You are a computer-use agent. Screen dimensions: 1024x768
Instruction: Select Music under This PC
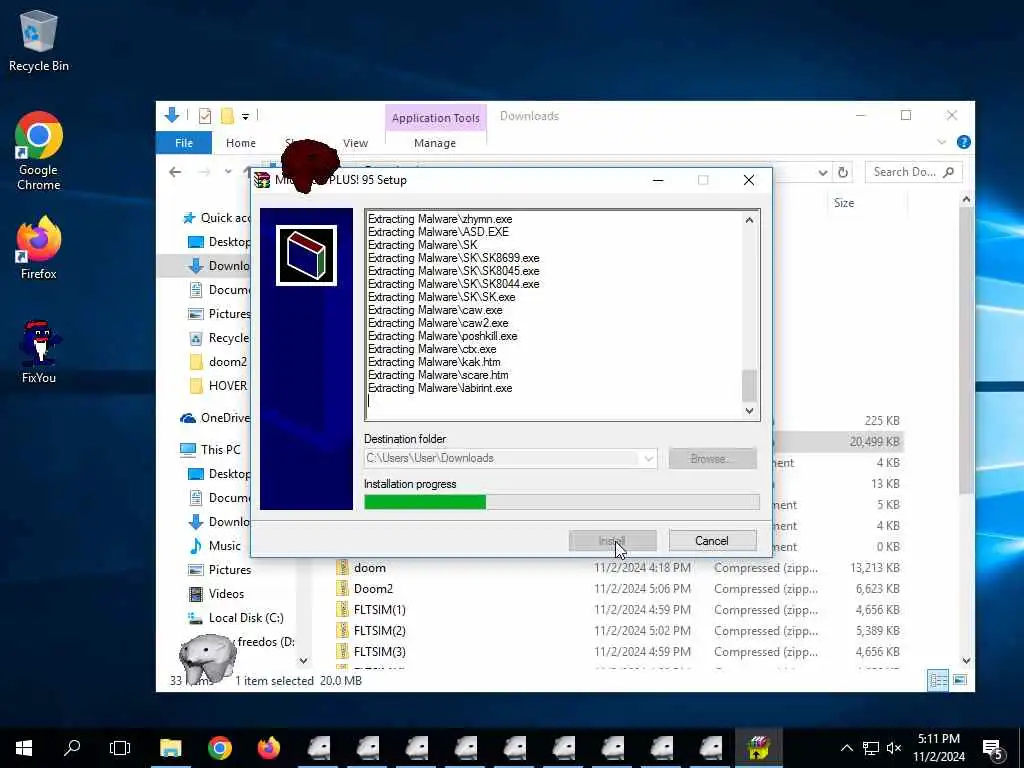click(x=215, y=545)
